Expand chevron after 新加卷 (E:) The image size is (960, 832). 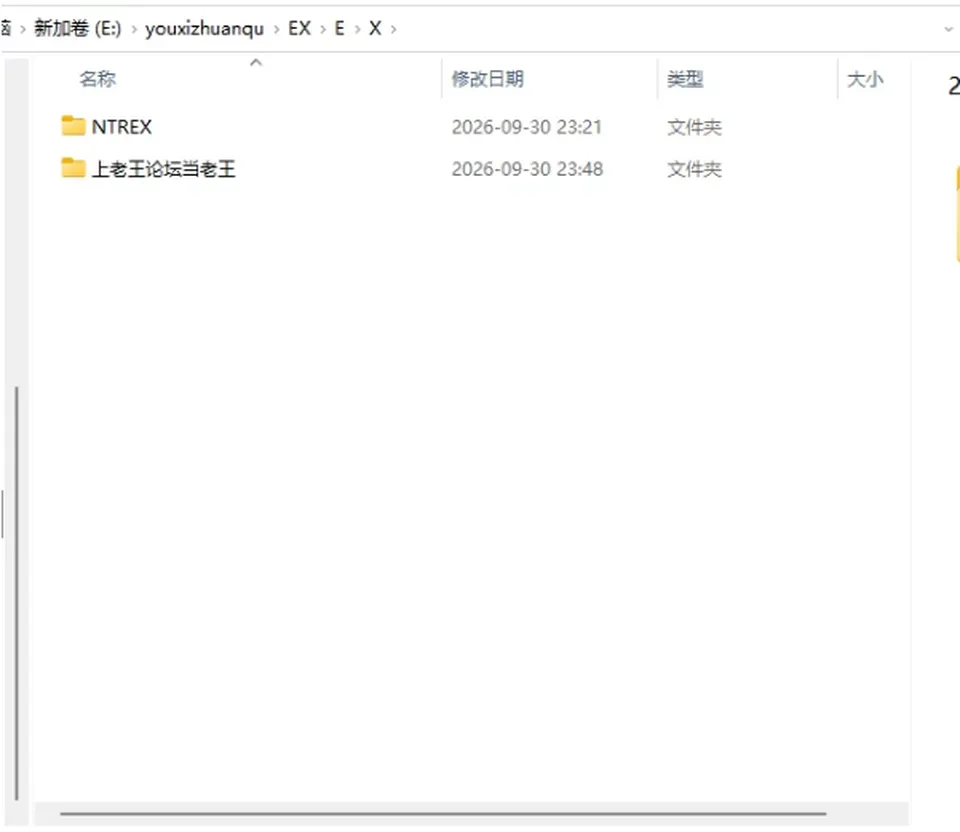133,29
